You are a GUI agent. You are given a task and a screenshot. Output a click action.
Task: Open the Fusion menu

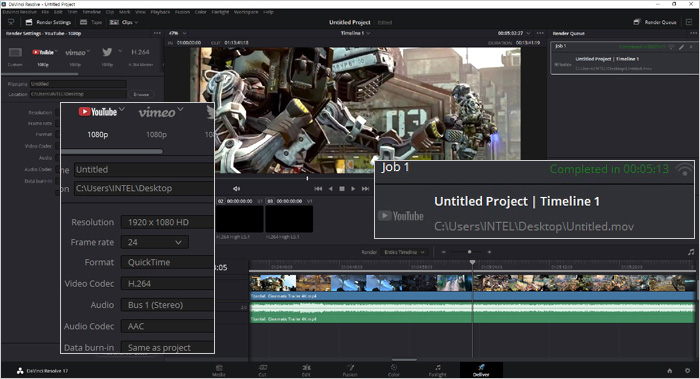coord(182,12)
